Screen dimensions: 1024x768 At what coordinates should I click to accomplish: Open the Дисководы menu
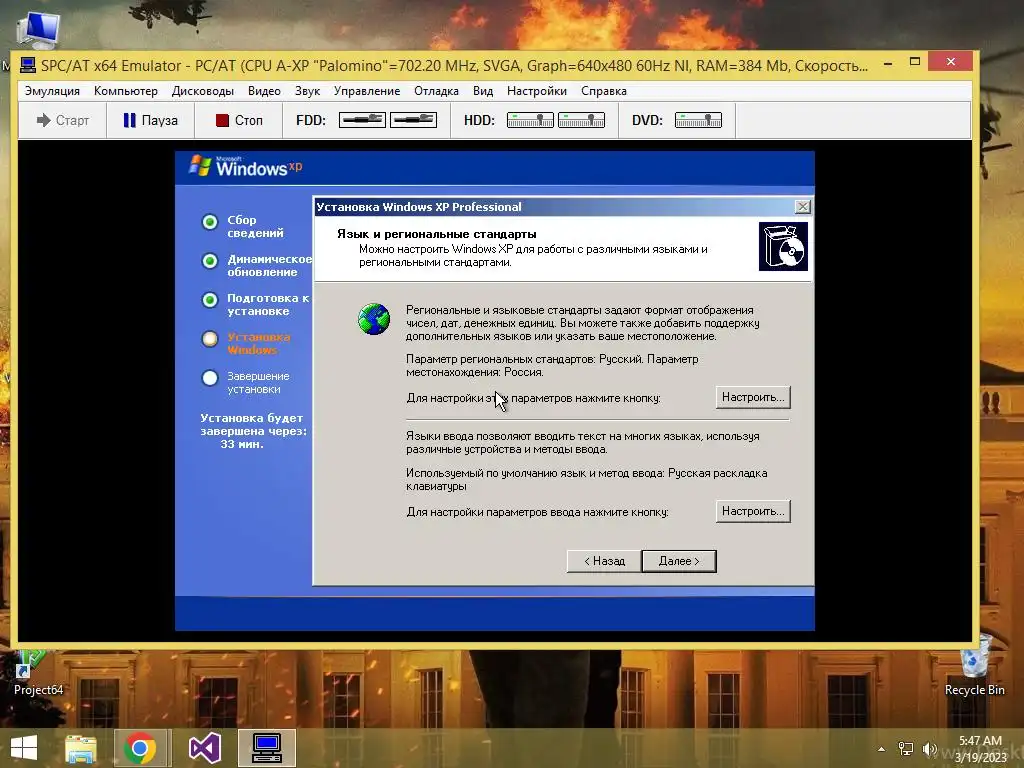tap(203, 91)
